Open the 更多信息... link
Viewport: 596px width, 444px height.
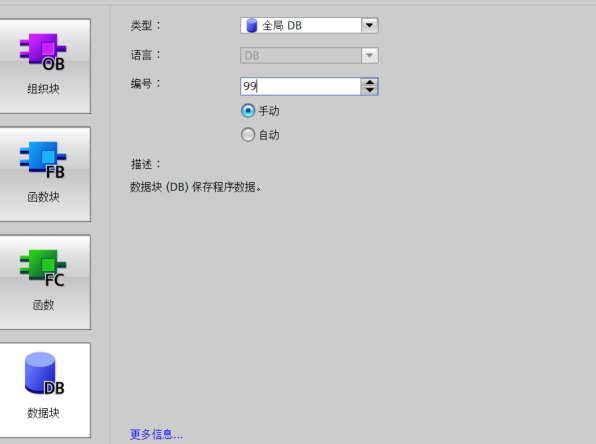tap(156, 434)
